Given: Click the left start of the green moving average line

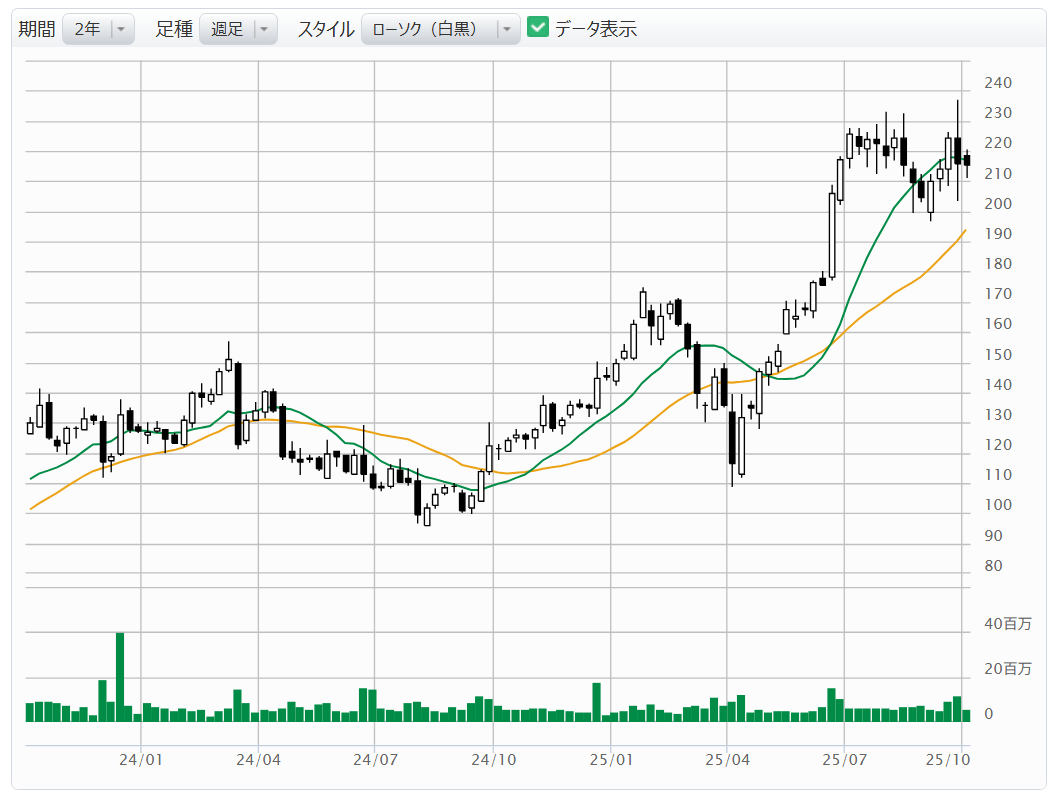Looking at the screenshot, I should pyautogui.click(x=31, y=478).
